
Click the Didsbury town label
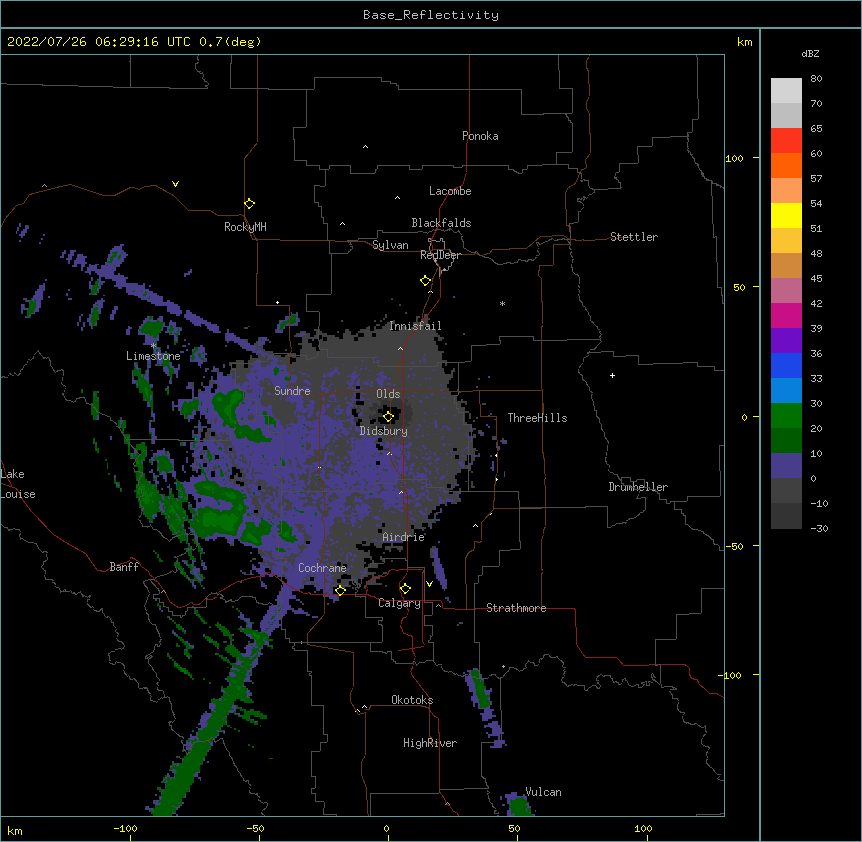[x=384, y=431]
